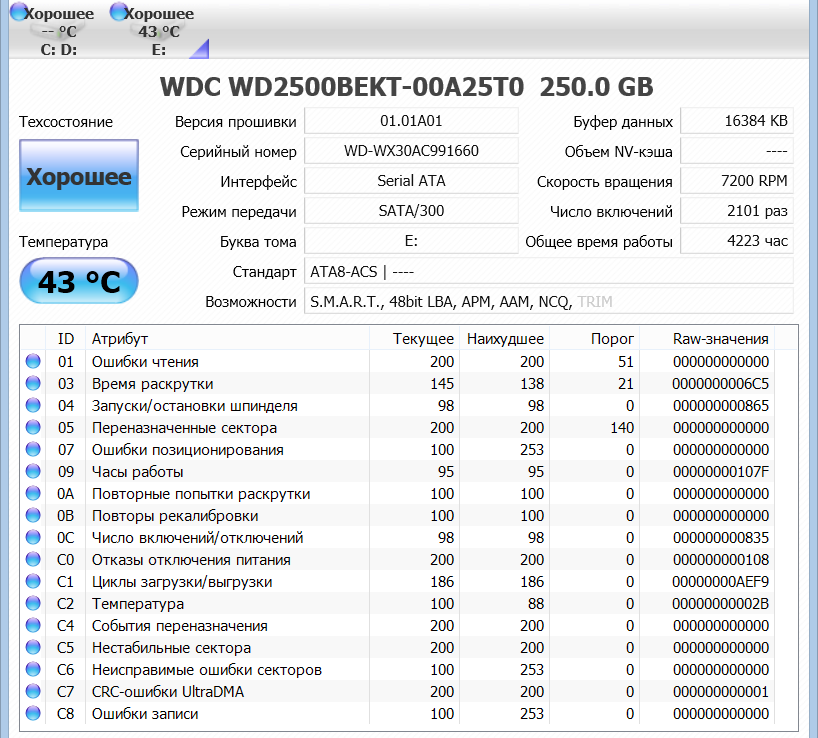Click the greyed-out TRIM feature text
The height and width of the screenshot is (738, 818).
coord(595,302)
